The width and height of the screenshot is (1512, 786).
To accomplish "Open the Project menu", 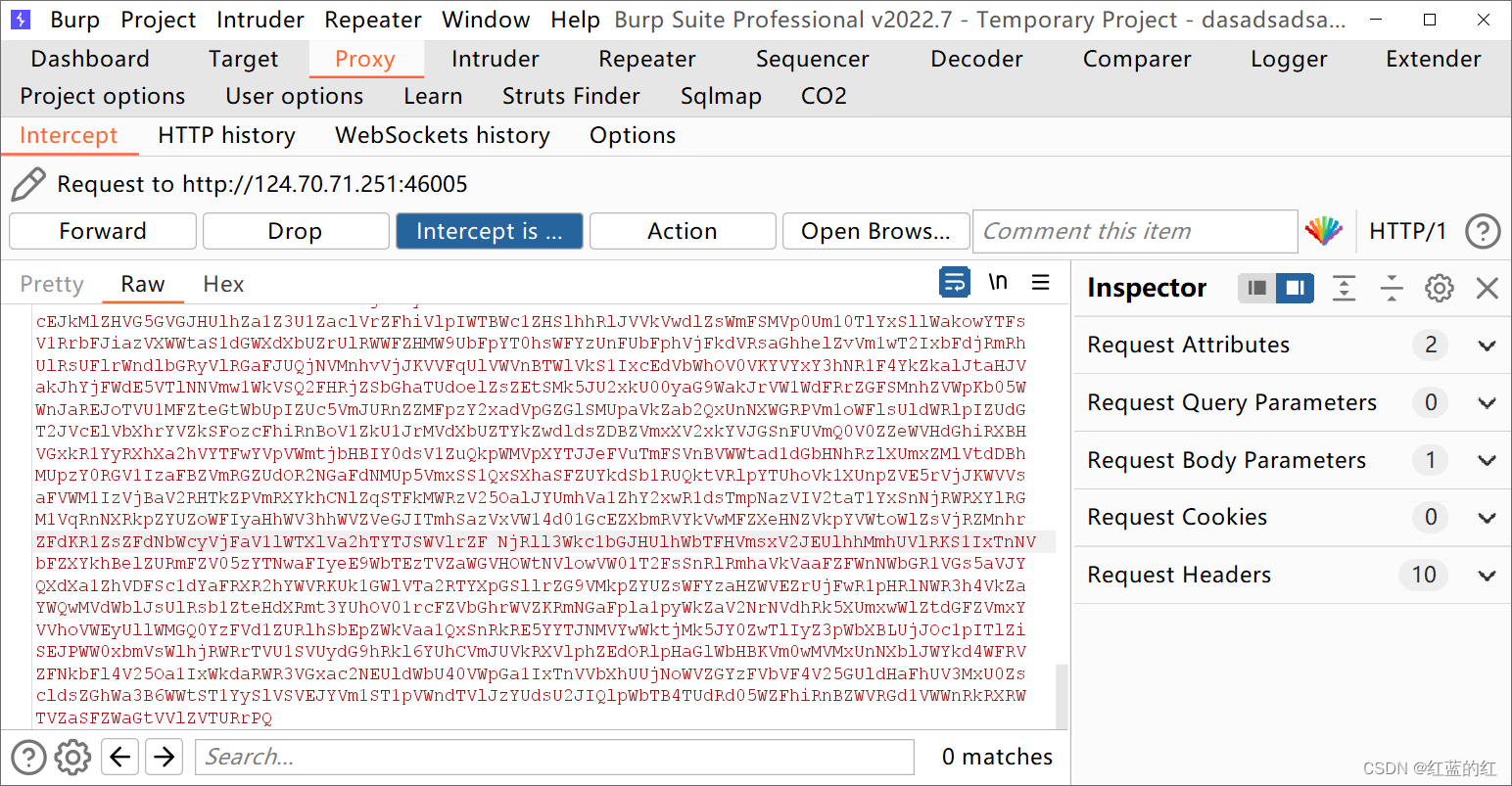I will point(158,20).
